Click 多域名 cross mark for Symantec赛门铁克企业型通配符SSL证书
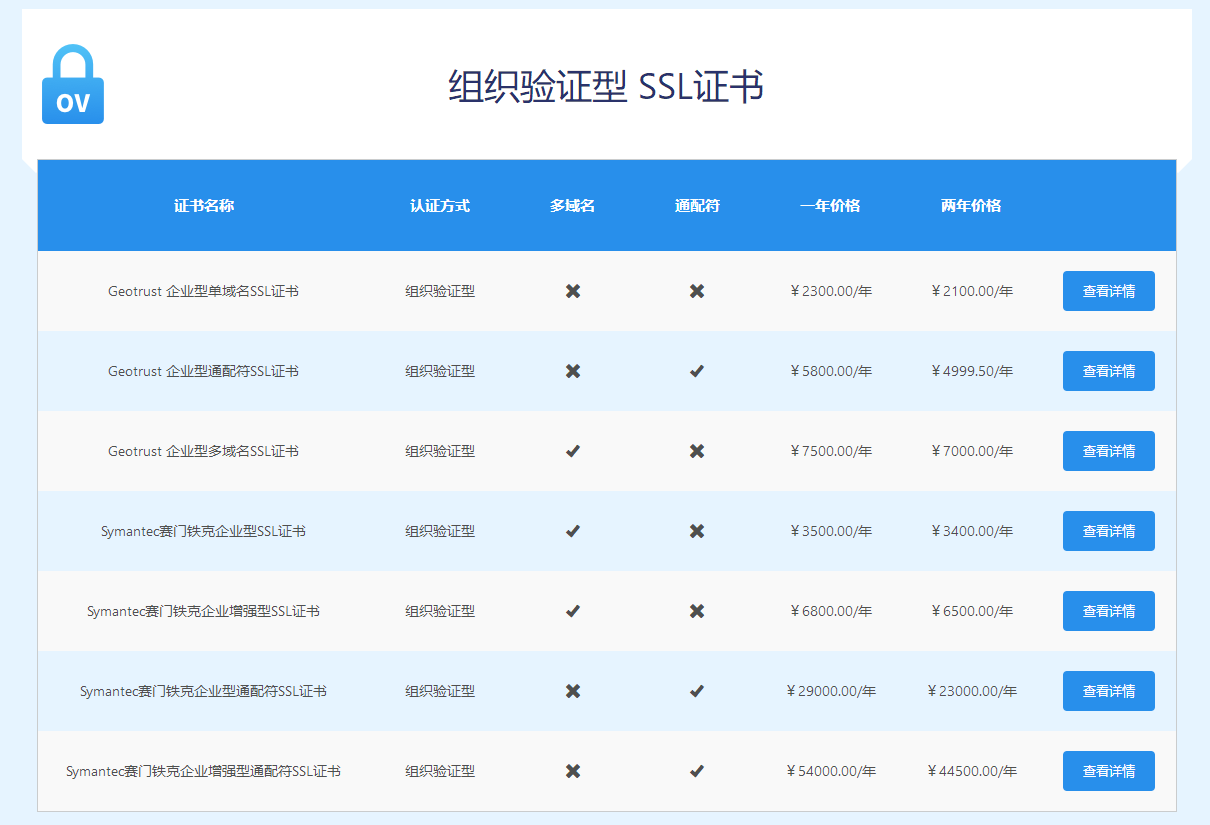1210x825 pixels. (x=573, y=691)
